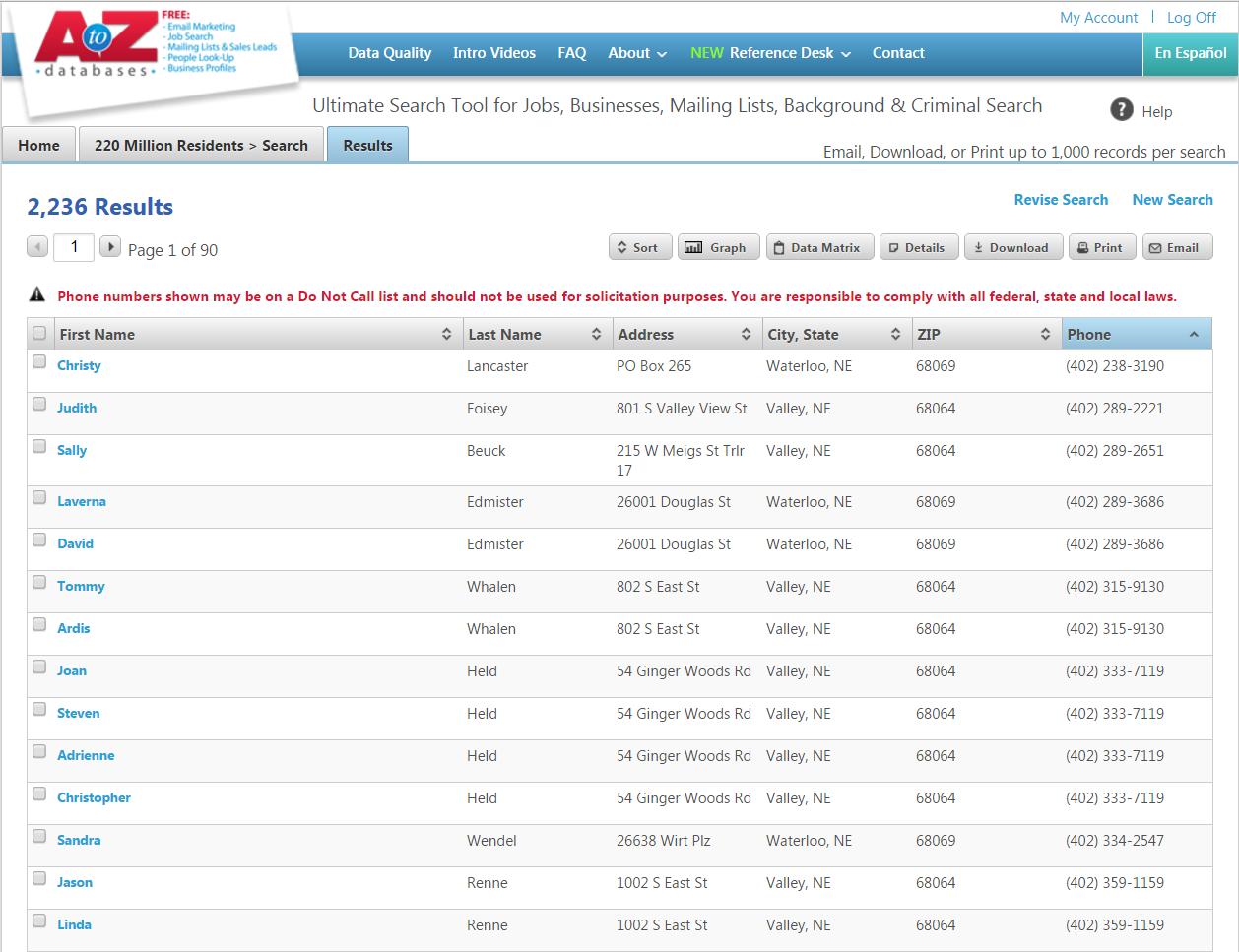Check the box for Joan Held
The height and width of the screenshot is (952, 1239).
[x=39, y=666]
